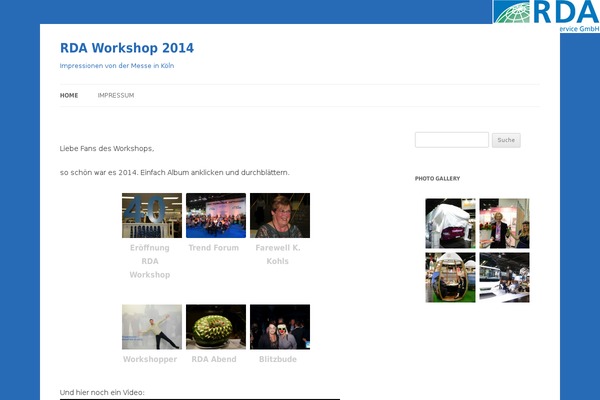
Task: Click the Farewell K. Kohls caption link
Action: pos(278,255)
